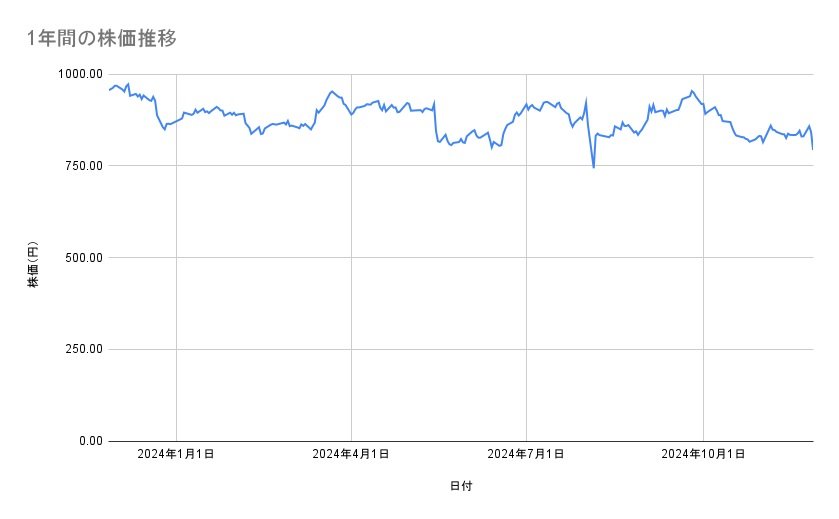Image resolution: width=839 pixels, height=519 pixels.
Task: Select the 日付 horizontal axis title
Action: 461,486
